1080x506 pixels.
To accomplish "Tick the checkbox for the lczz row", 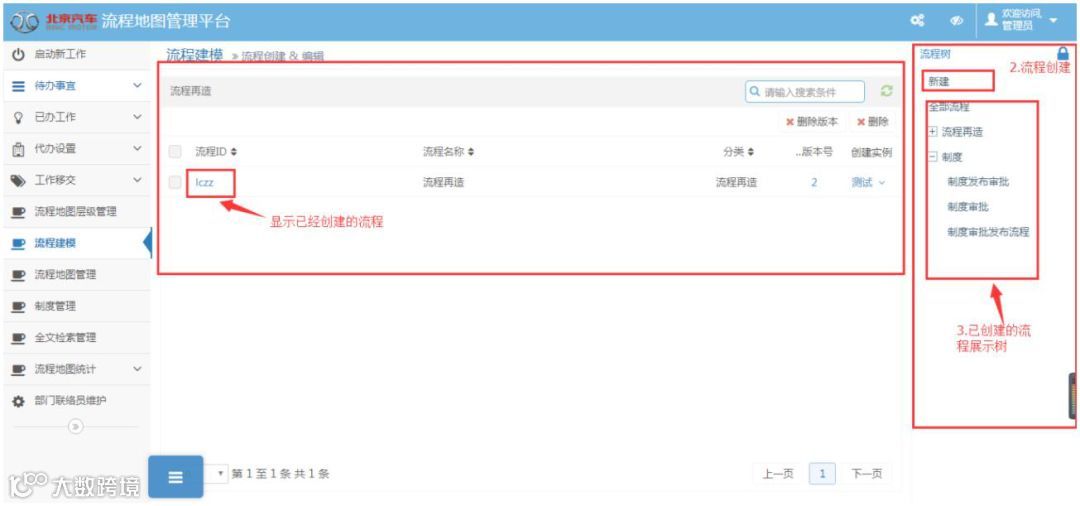I will [175, 182].
